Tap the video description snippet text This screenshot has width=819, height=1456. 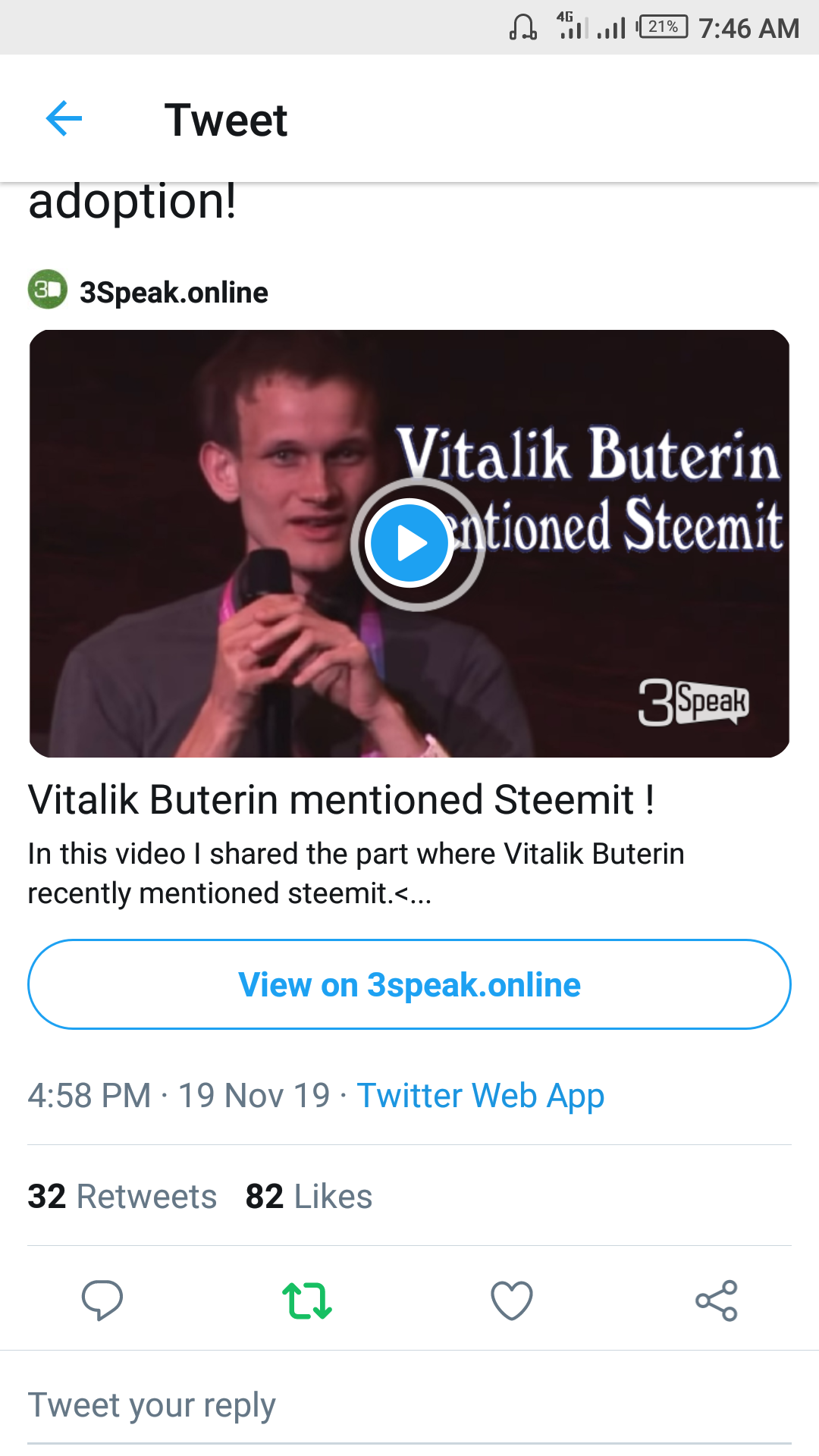(356, 873)
